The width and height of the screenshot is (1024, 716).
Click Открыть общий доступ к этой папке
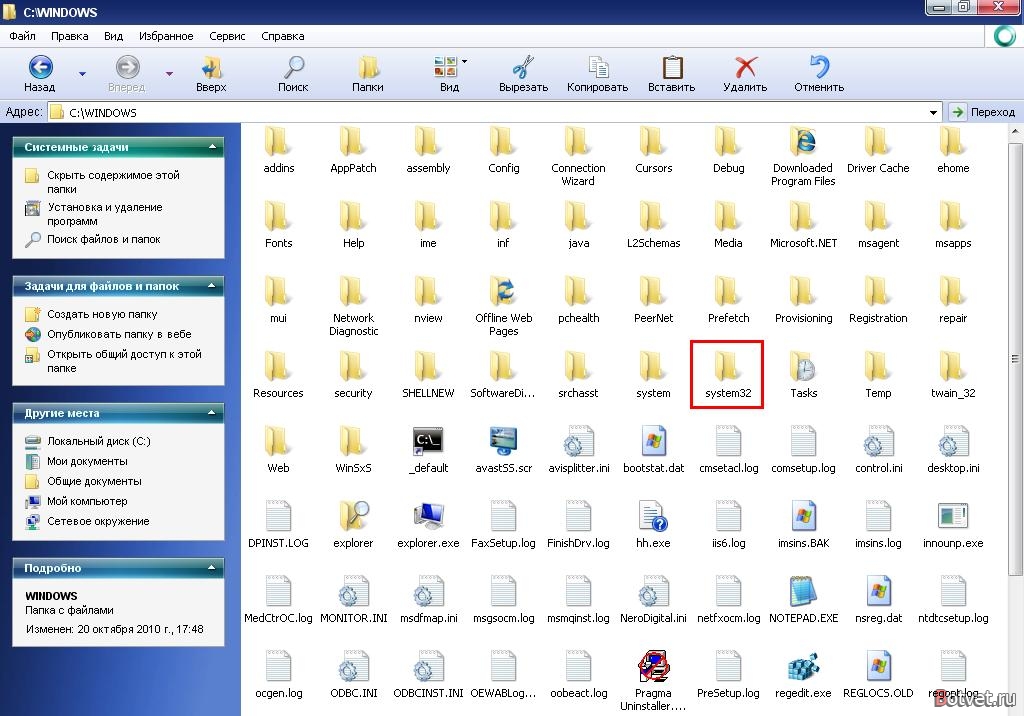tap(124, 361)
